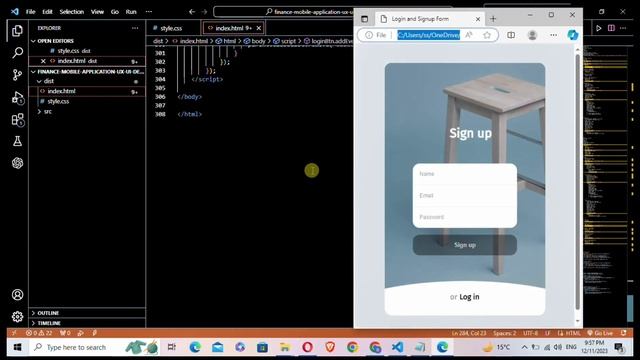Go forward with editor navigation arrow
The width and height of the screenshot is (640, 360).
coord(204,12)
